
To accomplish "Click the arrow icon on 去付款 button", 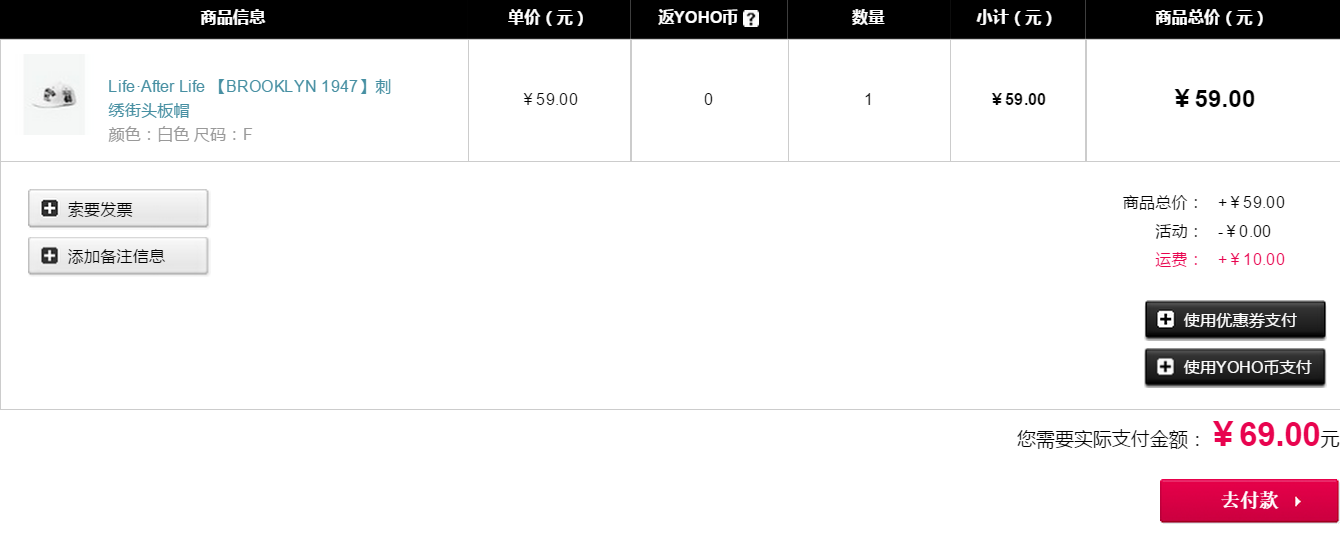I will point(1298,501).
